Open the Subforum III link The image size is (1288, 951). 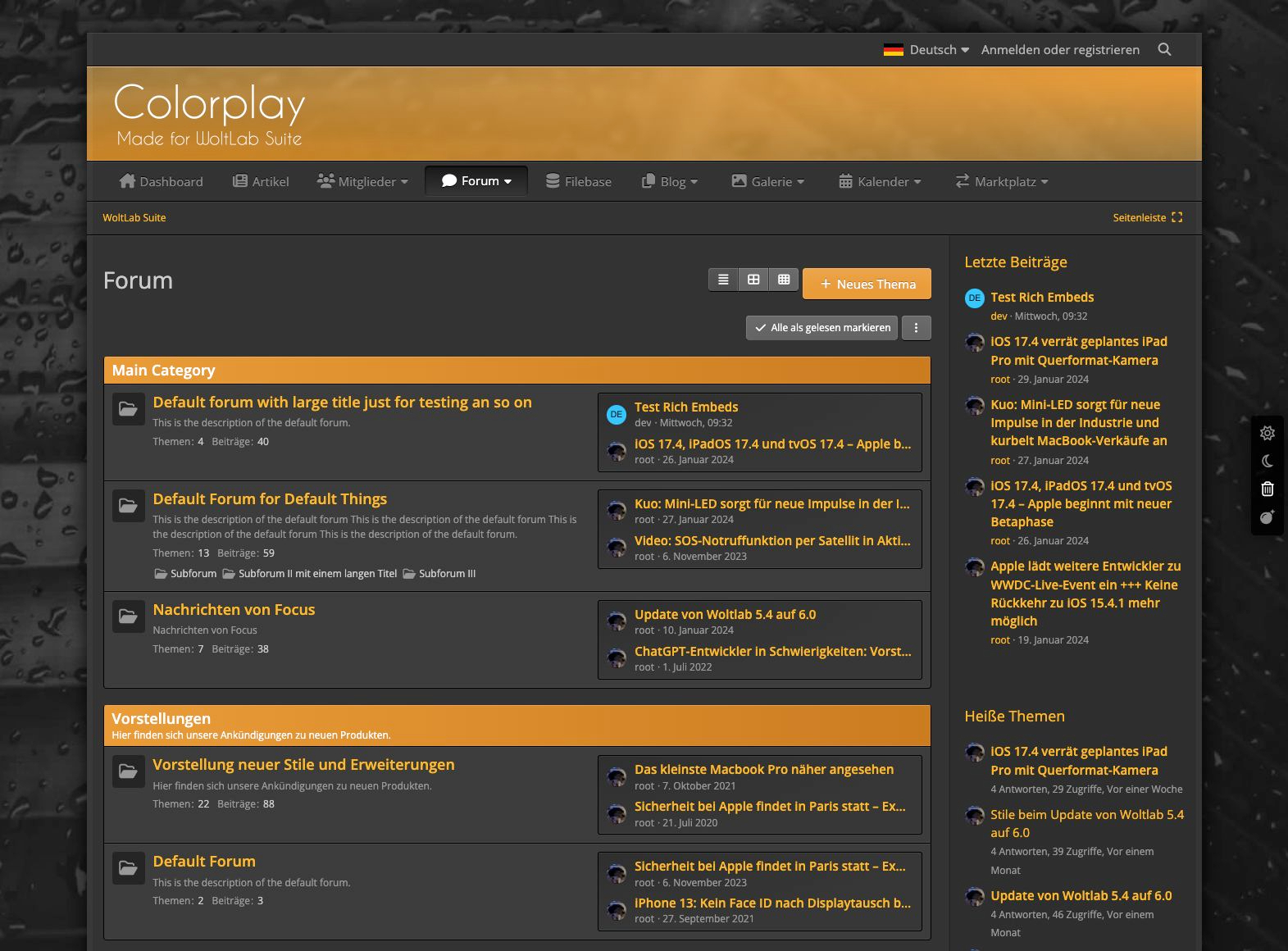[446, 574]
